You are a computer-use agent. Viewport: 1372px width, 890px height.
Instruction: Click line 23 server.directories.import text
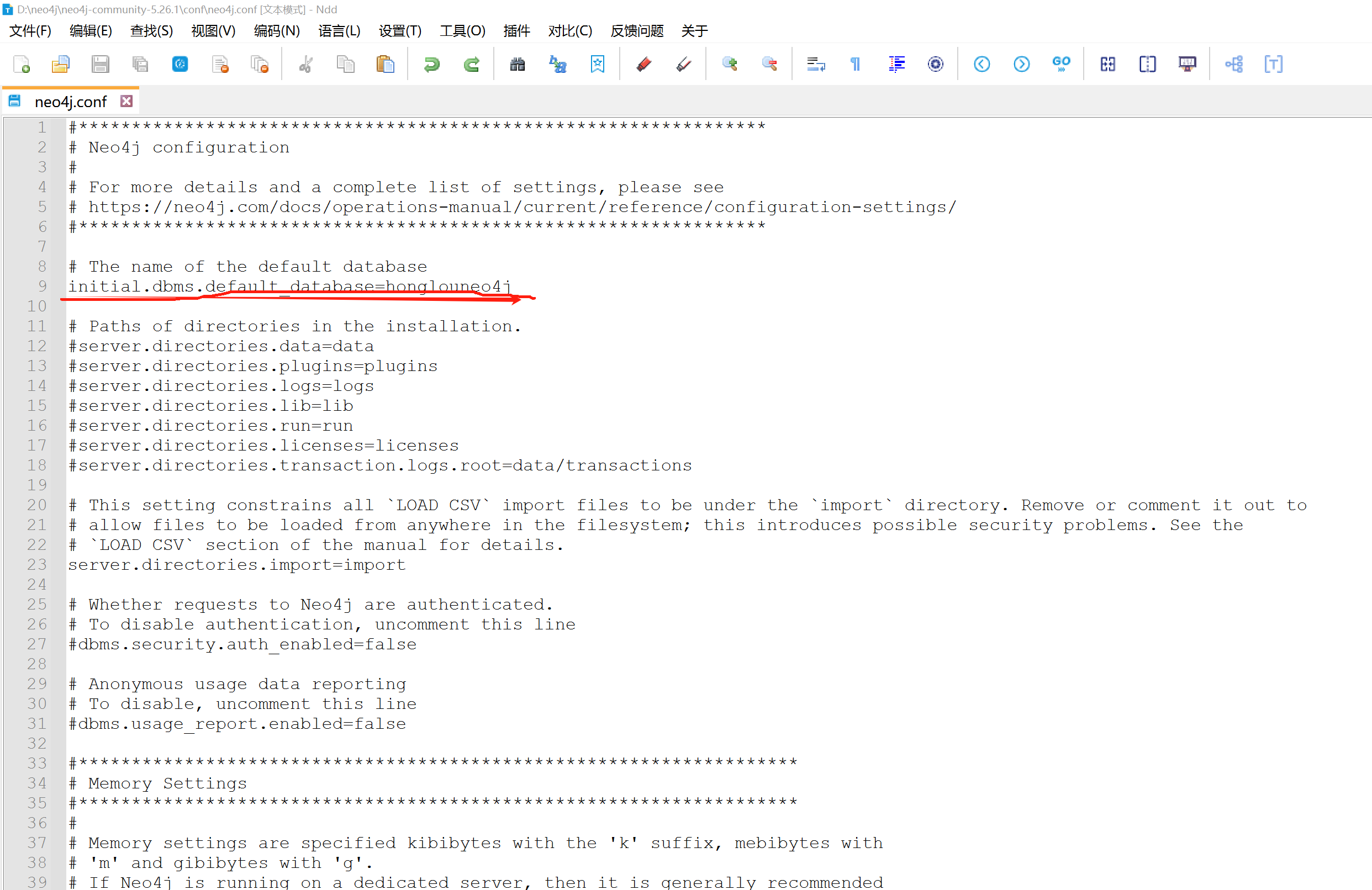click(236, 564)
